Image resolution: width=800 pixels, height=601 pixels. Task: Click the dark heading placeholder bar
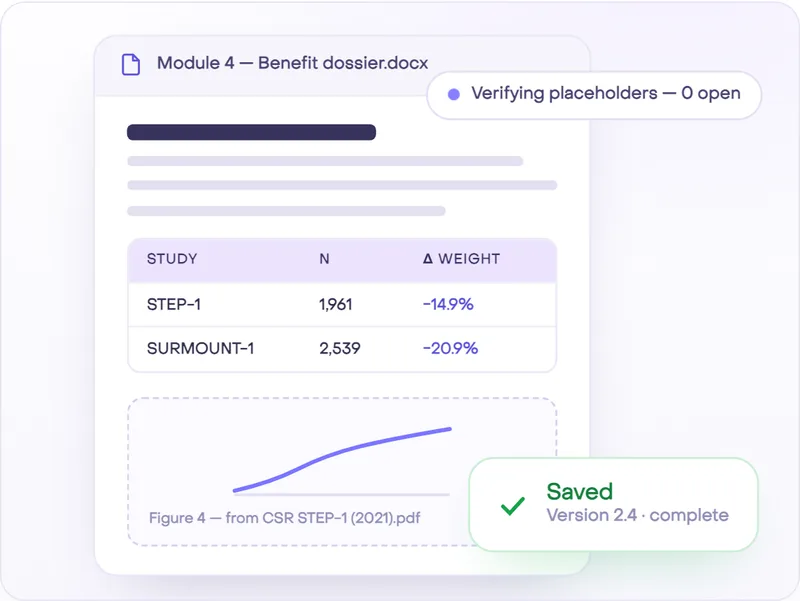[x=252, y=132]
